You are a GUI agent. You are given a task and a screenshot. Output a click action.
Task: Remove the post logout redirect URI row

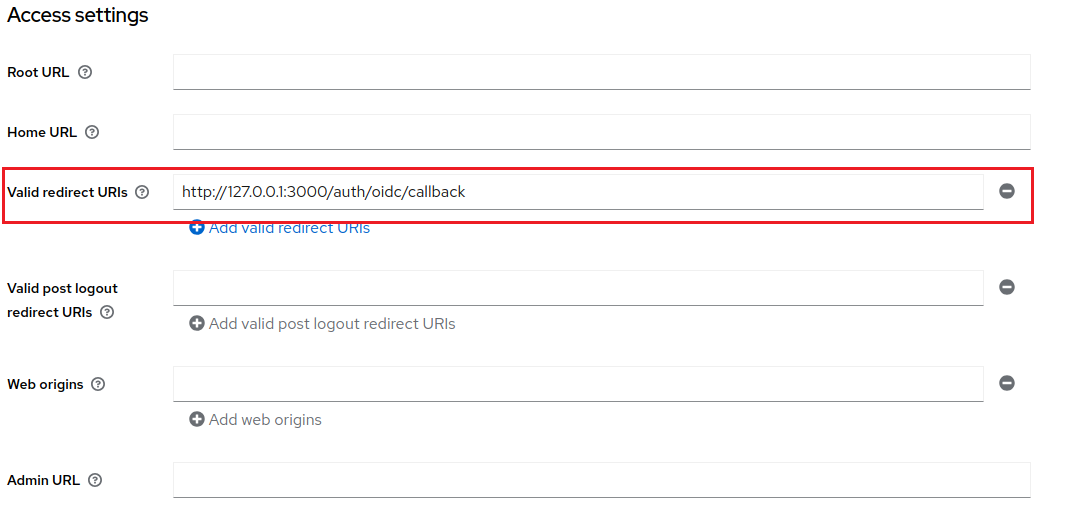coord(1007,287)
